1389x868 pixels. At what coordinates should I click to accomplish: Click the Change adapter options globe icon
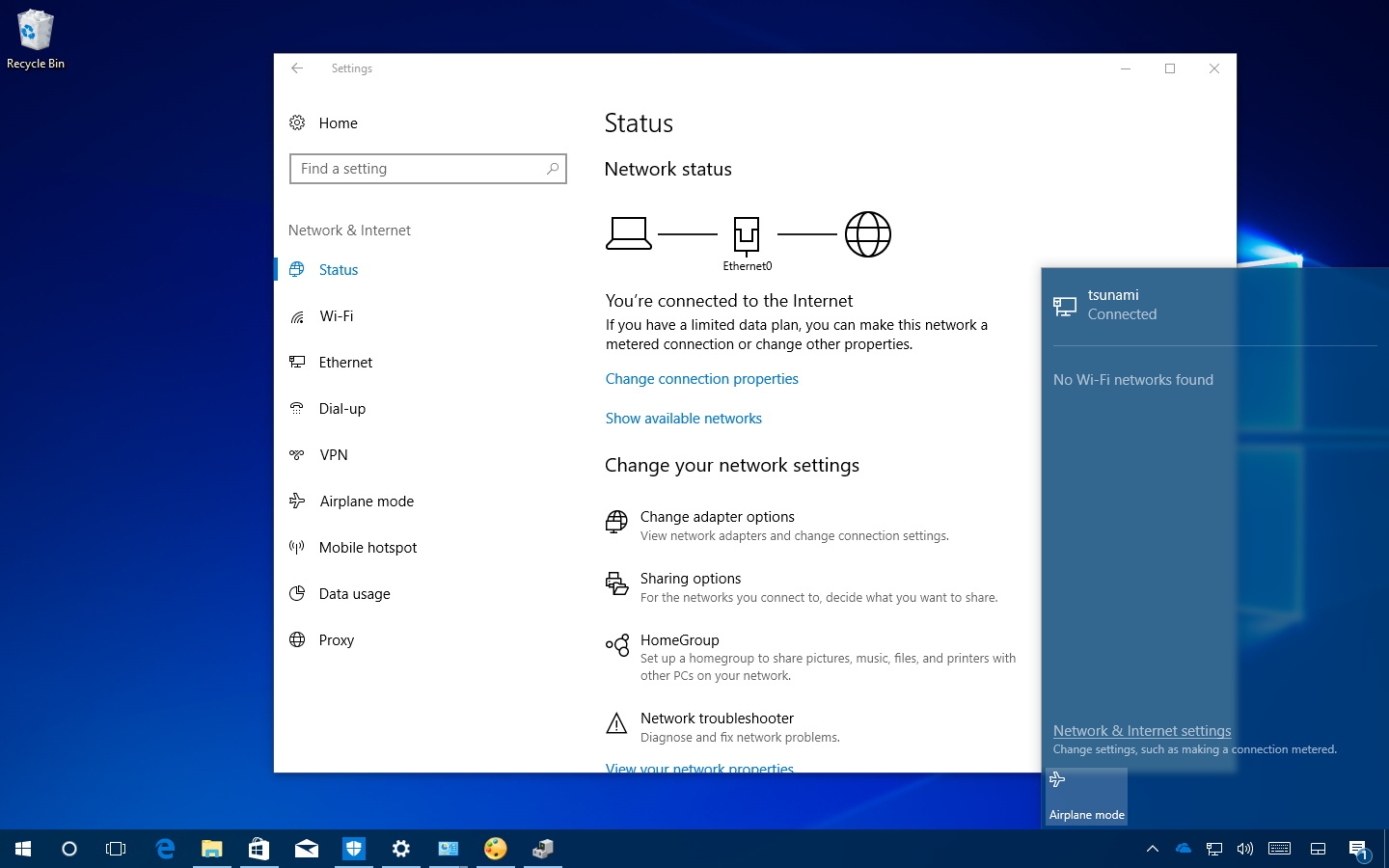pos(616,521)
